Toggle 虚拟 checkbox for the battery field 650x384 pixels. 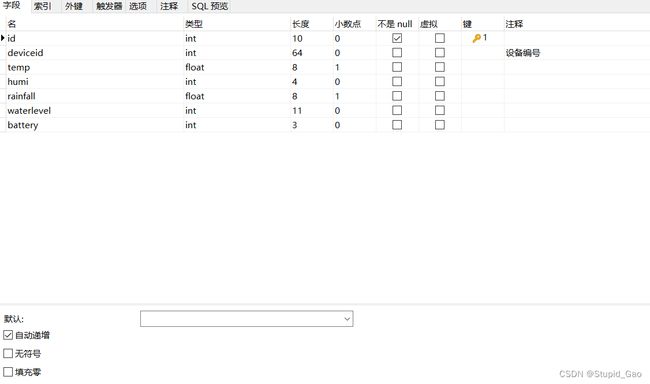pos(440,125)
